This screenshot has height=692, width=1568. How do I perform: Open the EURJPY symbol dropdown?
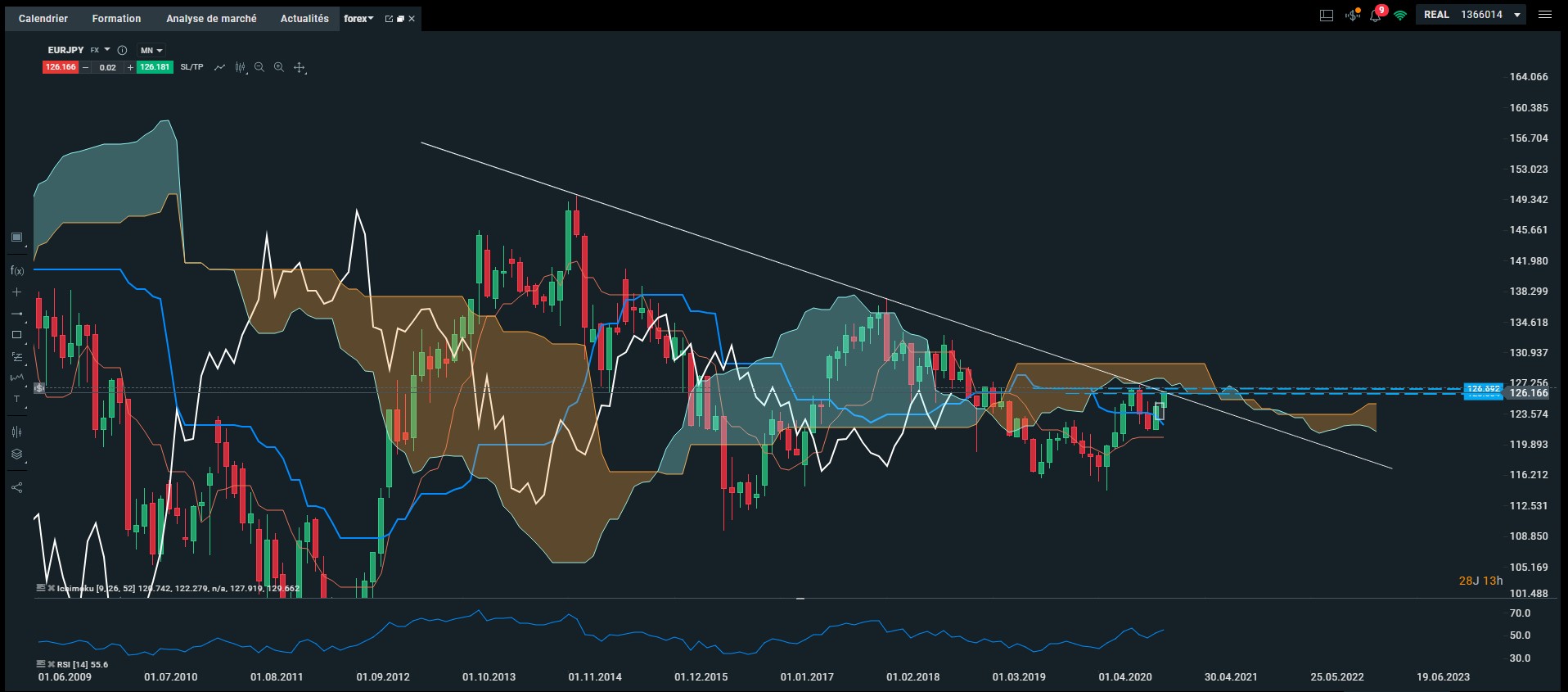[x=107, y=50]
